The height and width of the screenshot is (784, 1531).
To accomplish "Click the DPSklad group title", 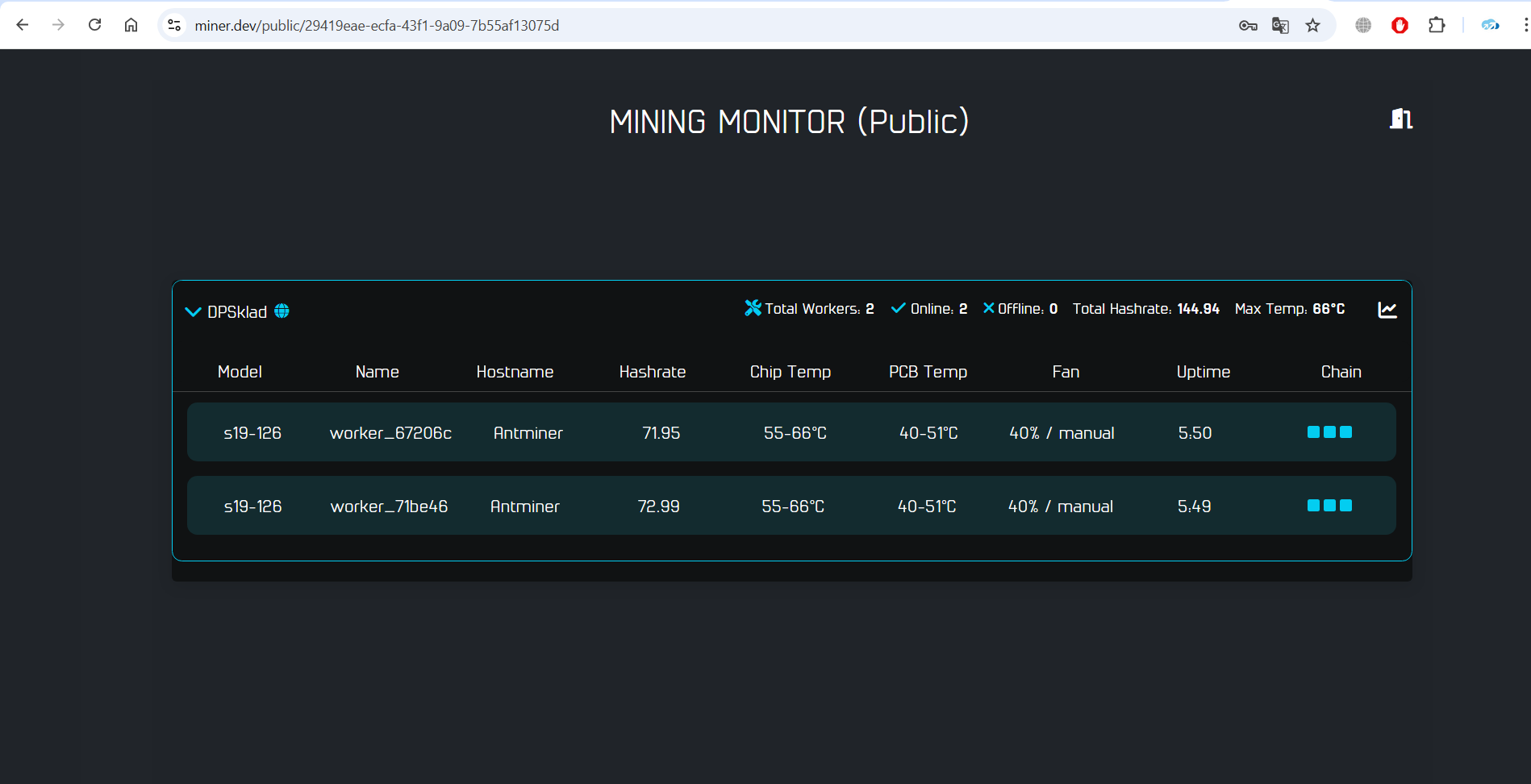I will pyautogui.click(x=236, y=311).
